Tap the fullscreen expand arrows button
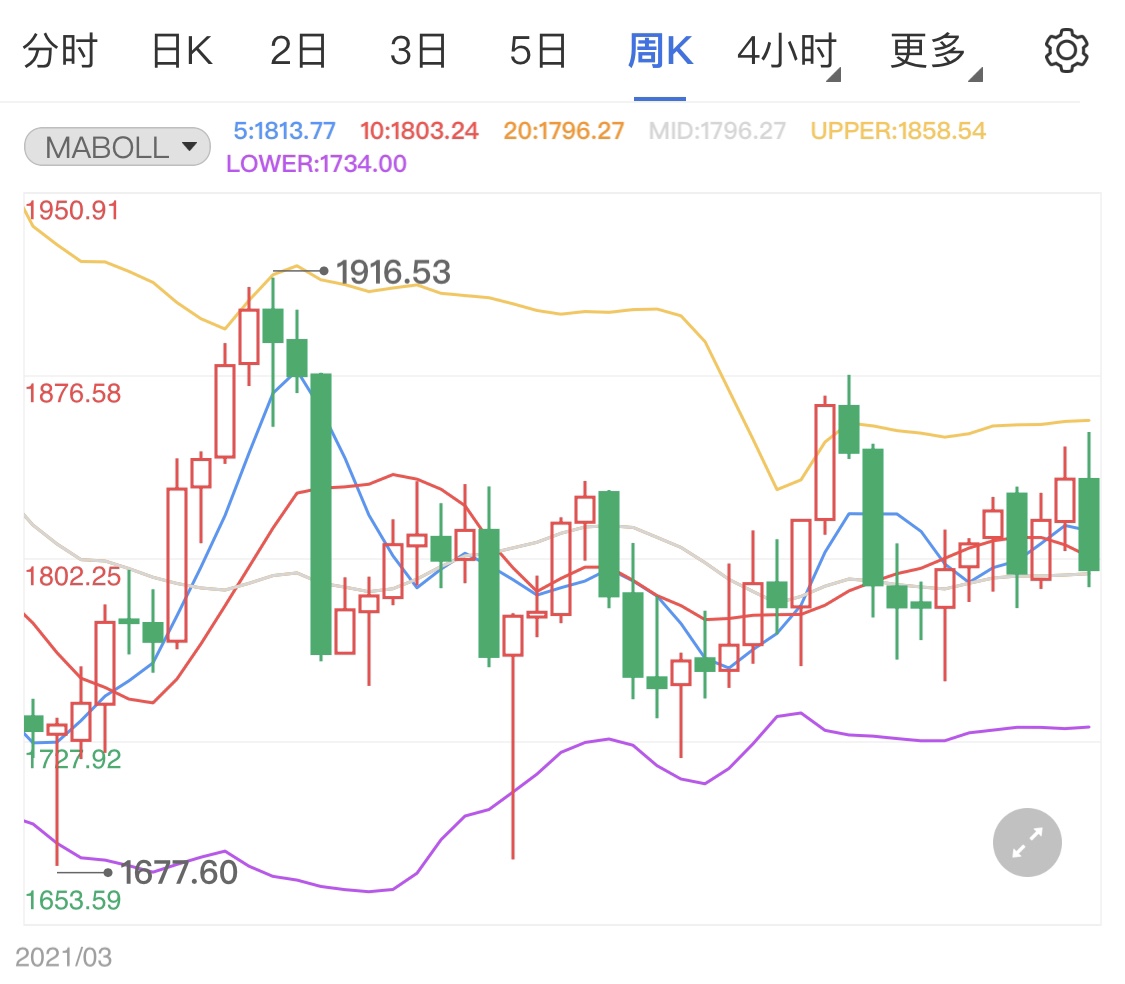 click(1027, 843)
